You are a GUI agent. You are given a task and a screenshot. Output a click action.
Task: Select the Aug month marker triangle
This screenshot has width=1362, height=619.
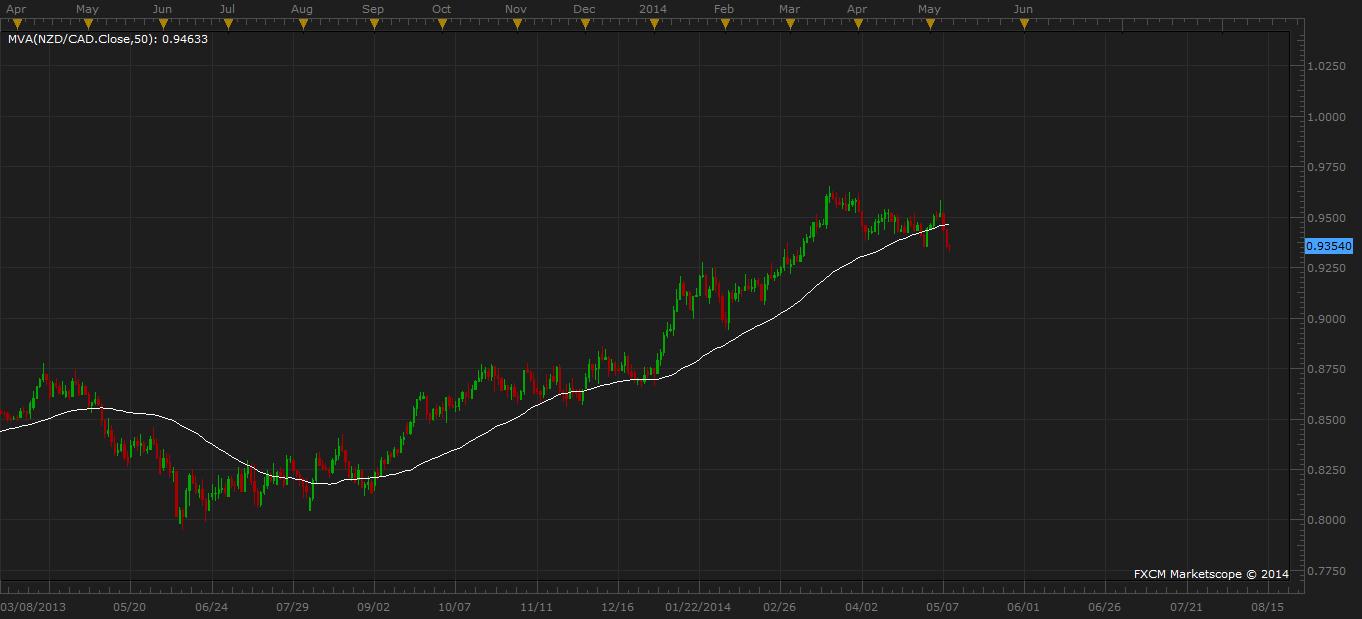point(303,25)
